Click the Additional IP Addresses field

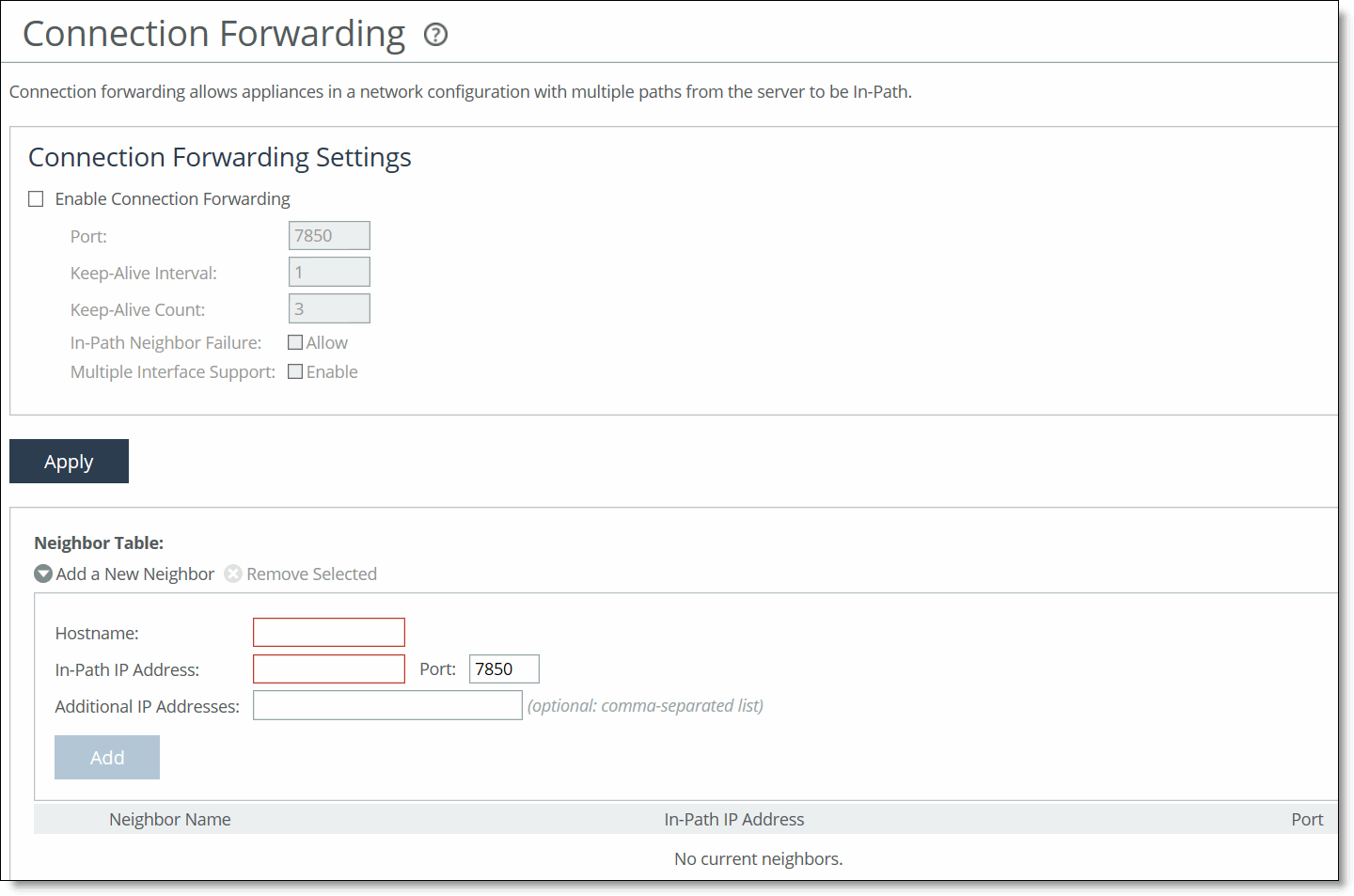coord(387,704)
